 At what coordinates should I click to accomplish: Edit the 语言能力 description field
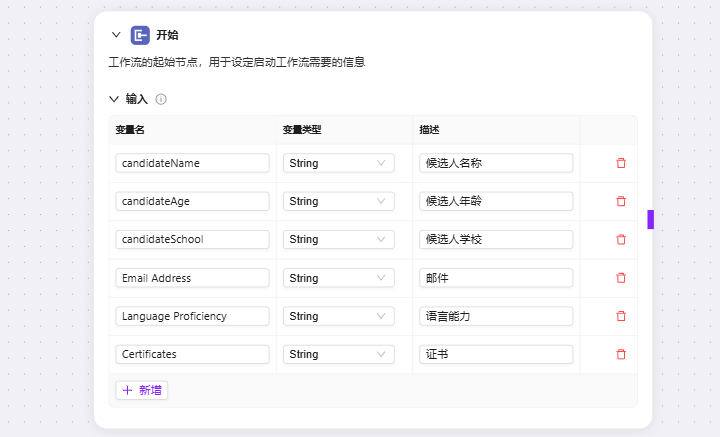point(496,316)
